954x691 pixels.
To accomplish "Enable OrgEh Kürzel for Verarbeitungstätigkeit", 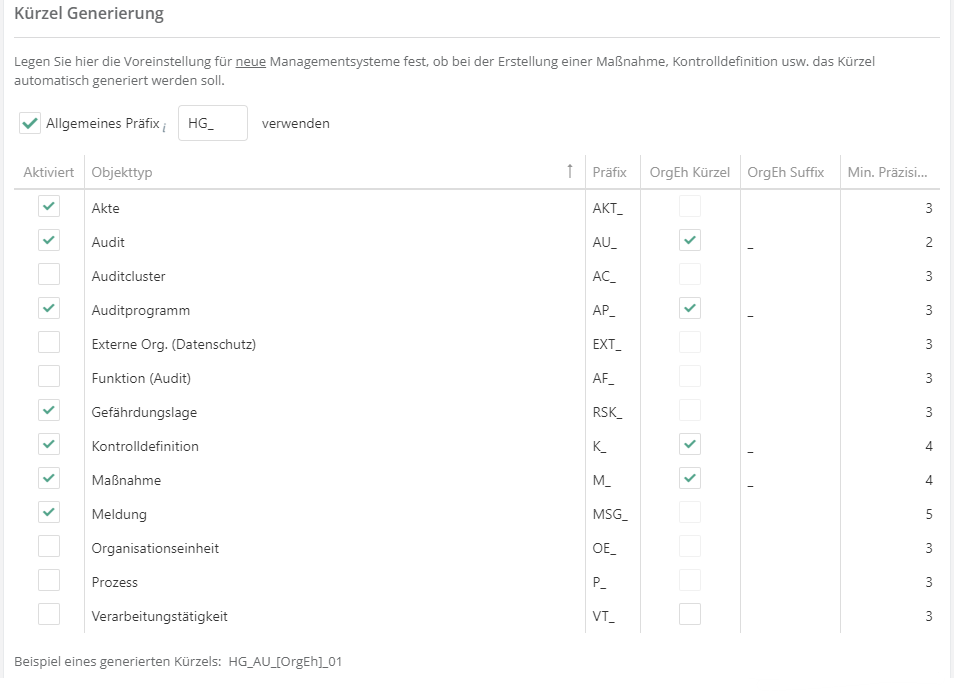I will (x=690, y=615).
